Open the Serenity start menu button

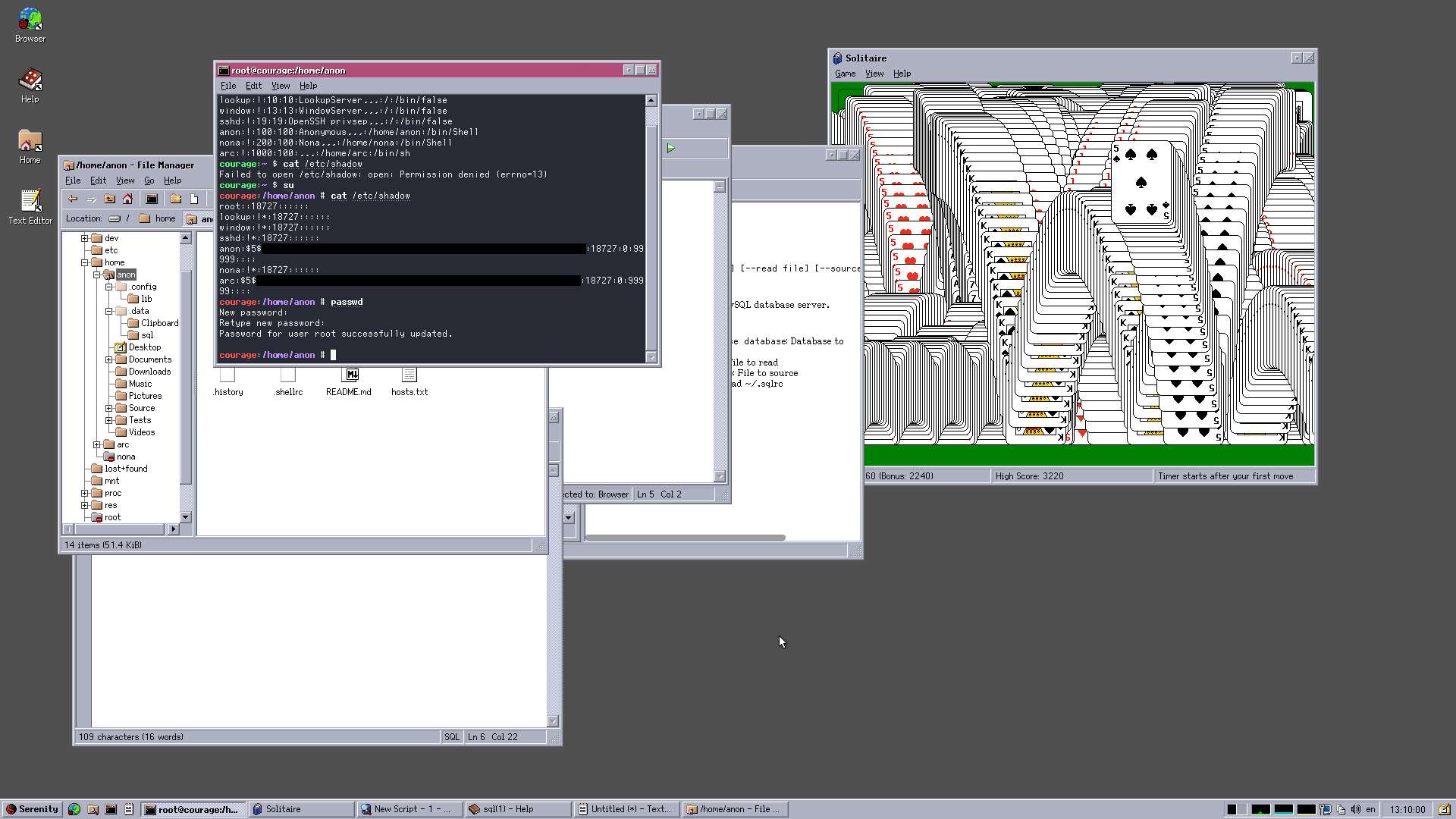(32, 809)
